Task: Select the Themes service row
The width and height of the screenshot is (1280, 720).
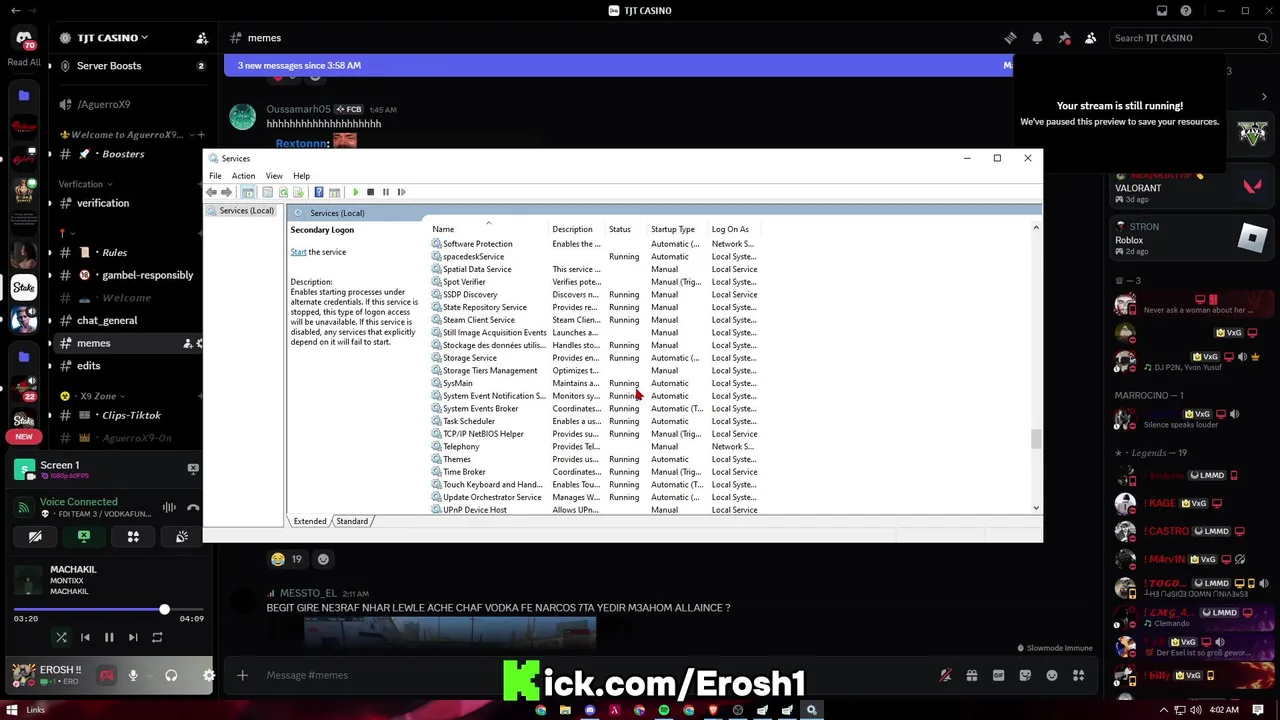Action: (x=596, y=459)
